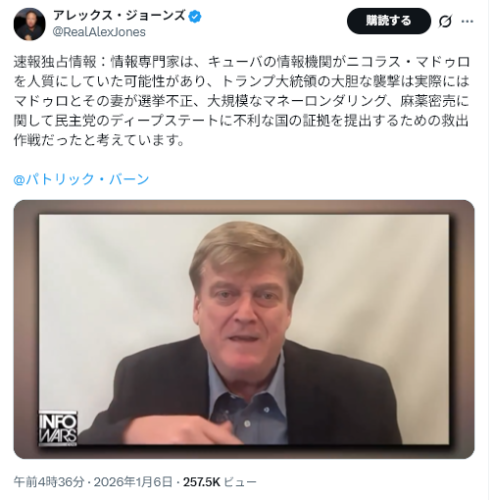493x500 pixels.
Task: Click the 2026年1月6日 post date
Action: [x=133, y=482]
